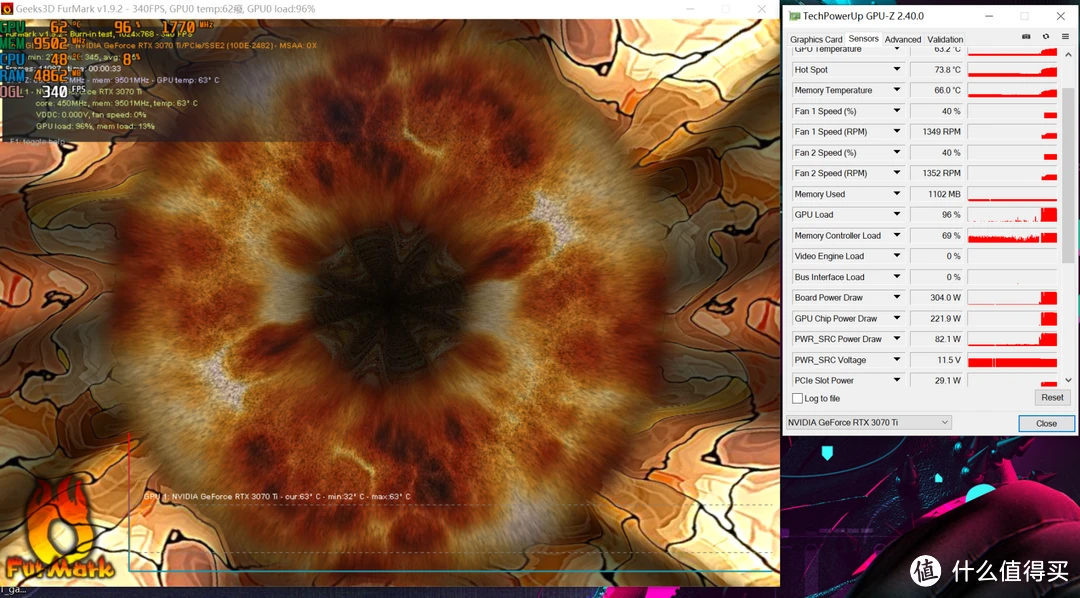Screen dimensions: 1080x598
Task: Expand the Memory Used sensor dropdown
Action: point(897,194)
